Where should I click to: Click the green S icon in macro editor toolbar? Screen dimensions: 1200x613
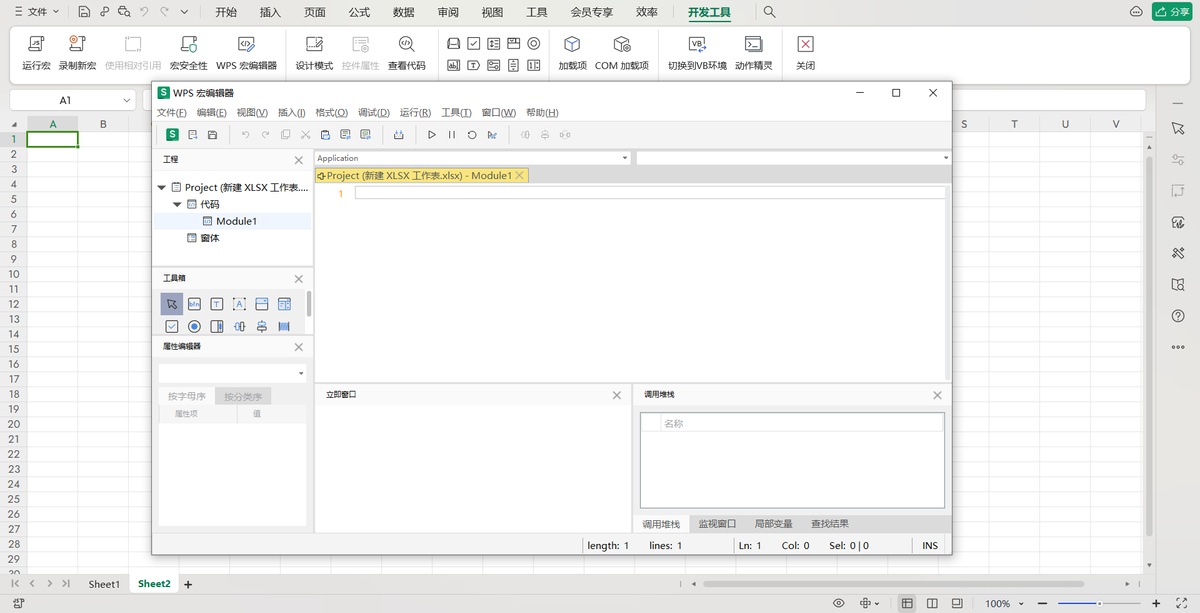[172, 134]
